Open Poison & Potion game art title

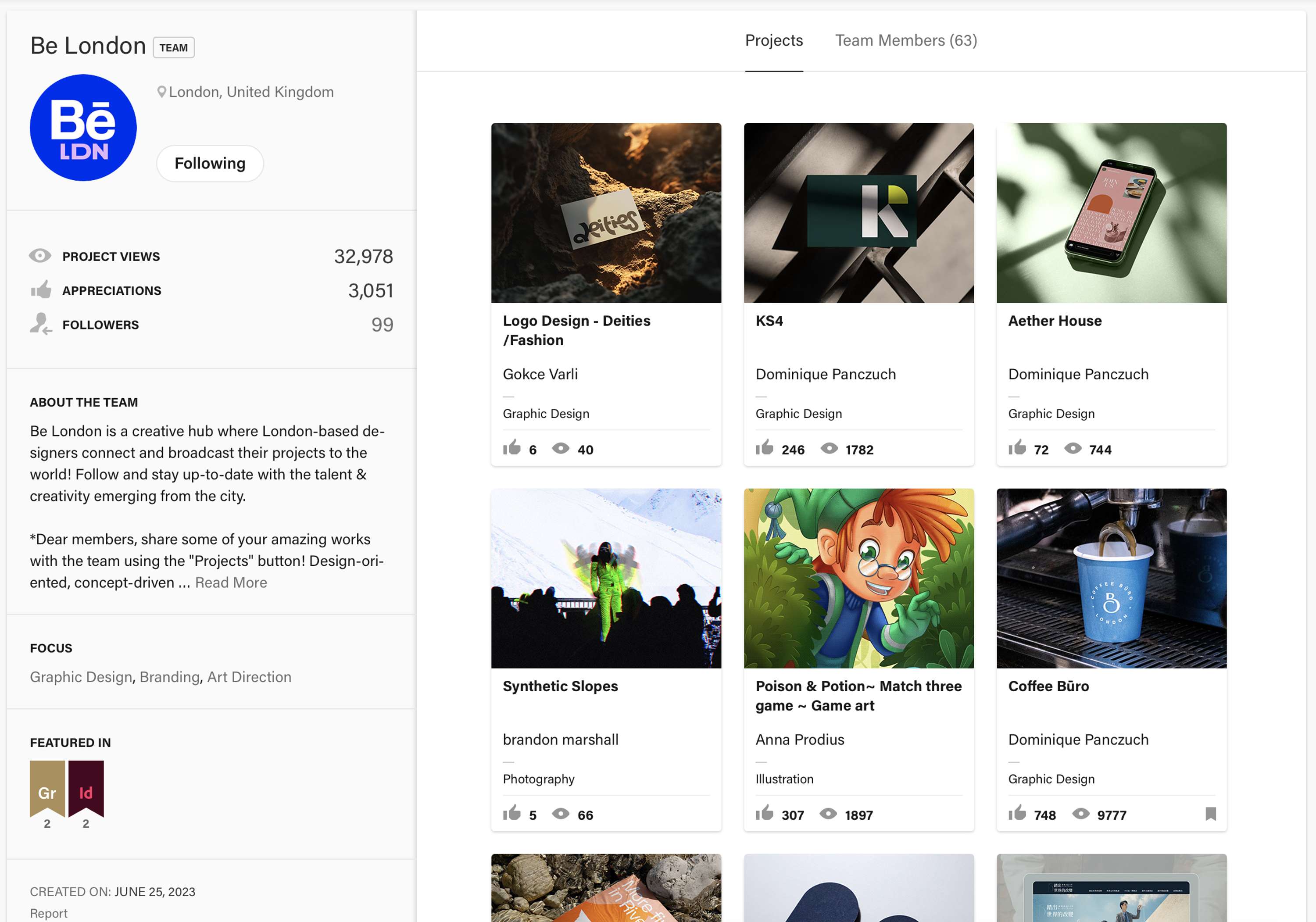click(x=858, y=696)
